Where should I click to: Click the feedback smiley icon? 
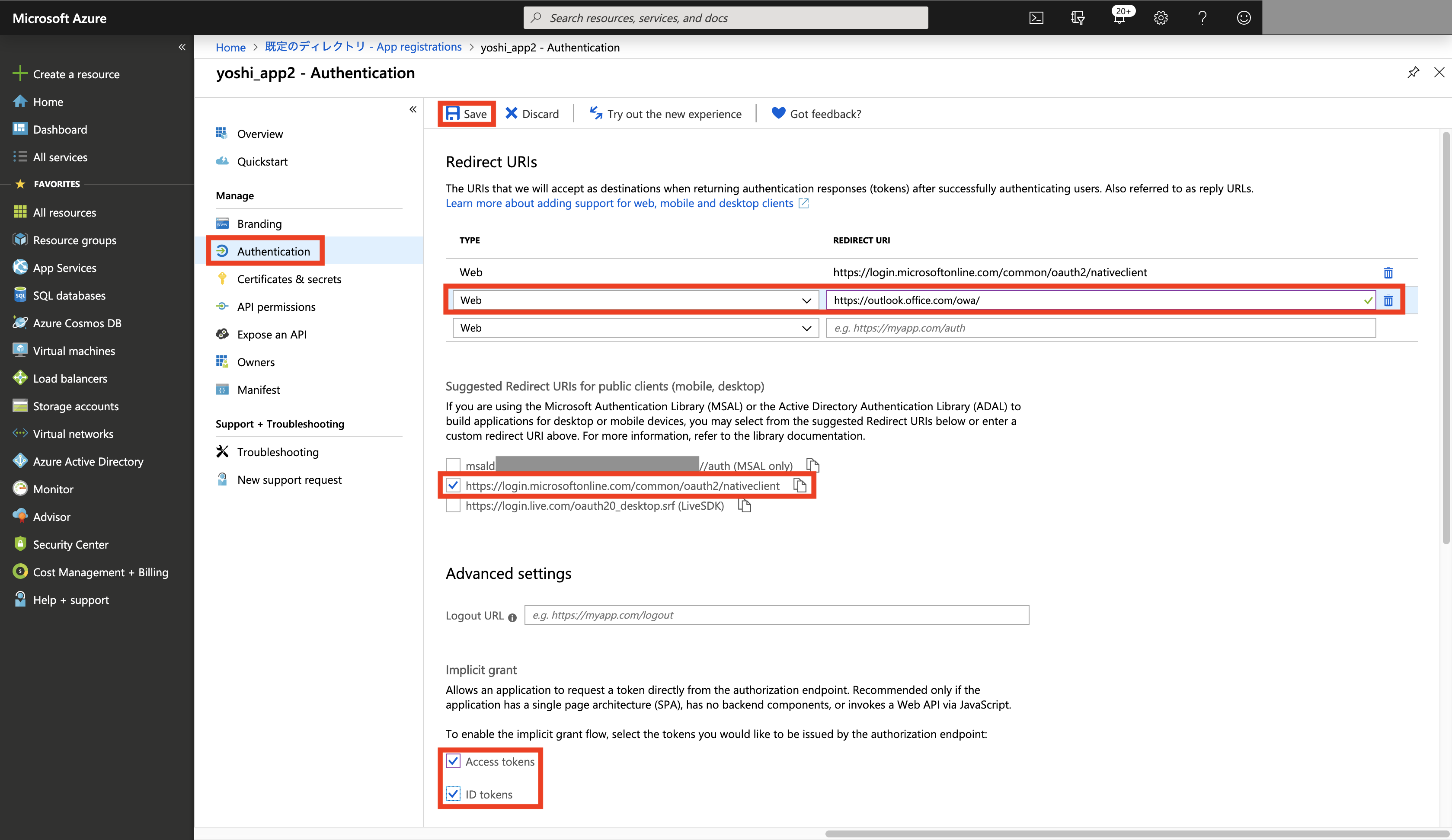click(x=1244, y=18)
